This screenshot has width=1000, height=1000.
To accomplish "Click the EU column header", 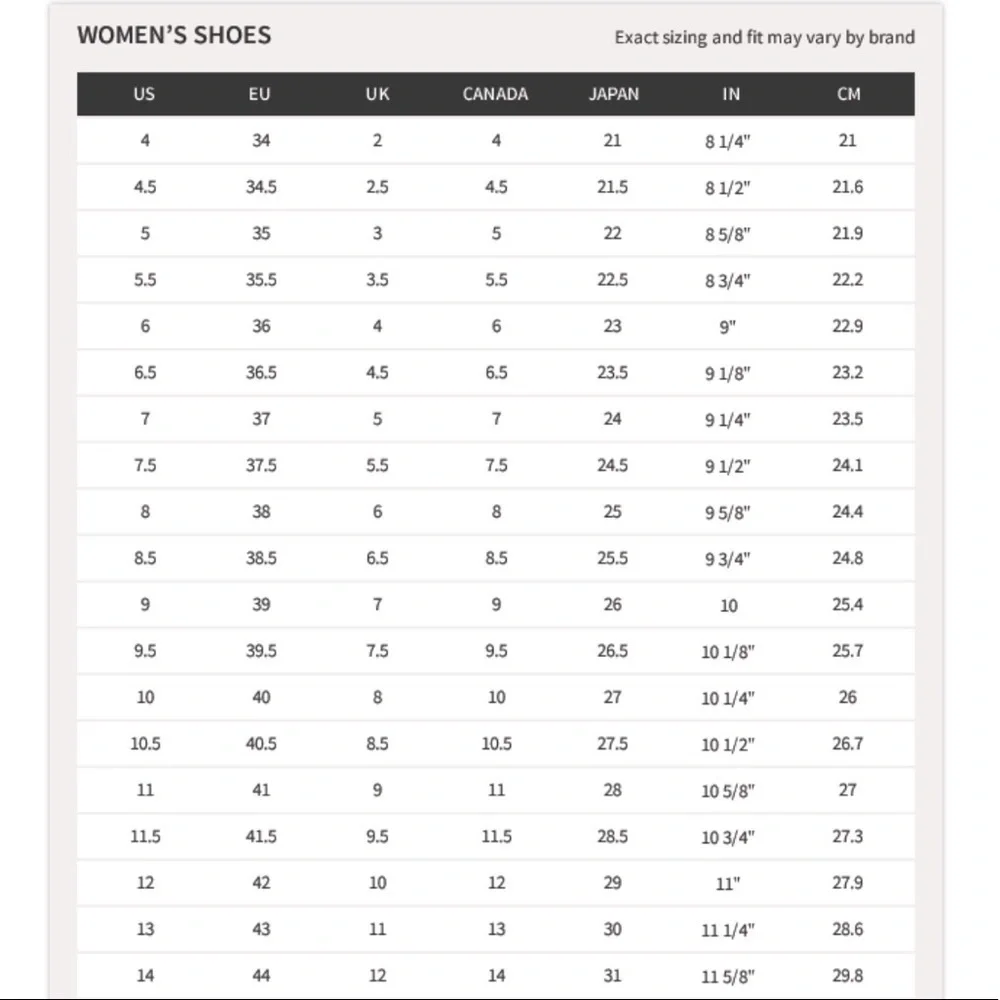I will (260, 94).
